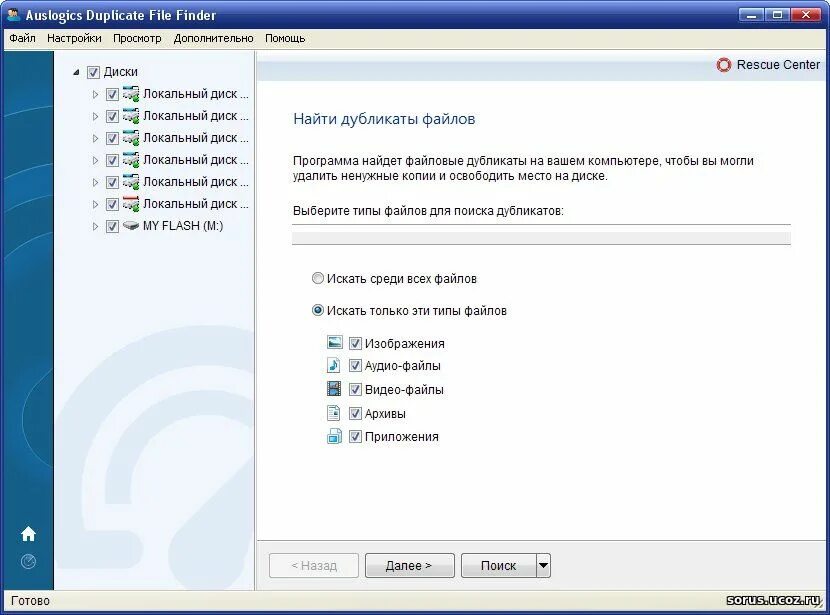Click the Видео-файлы film strip icon
This screenshot has width=830, height=615.
tap(334, 389)
